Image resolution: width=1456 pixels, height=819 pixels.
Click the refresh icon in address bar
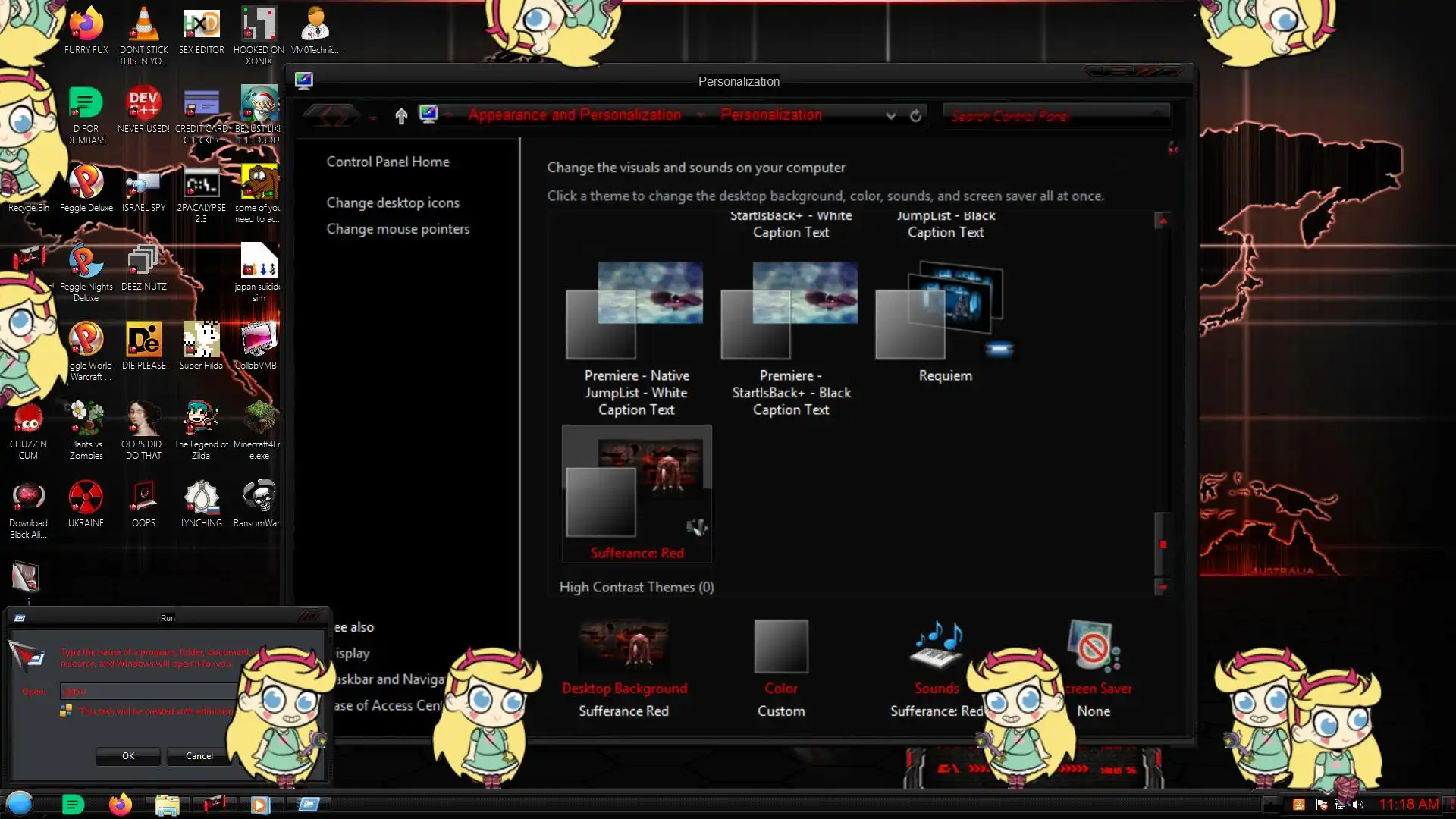915,115
